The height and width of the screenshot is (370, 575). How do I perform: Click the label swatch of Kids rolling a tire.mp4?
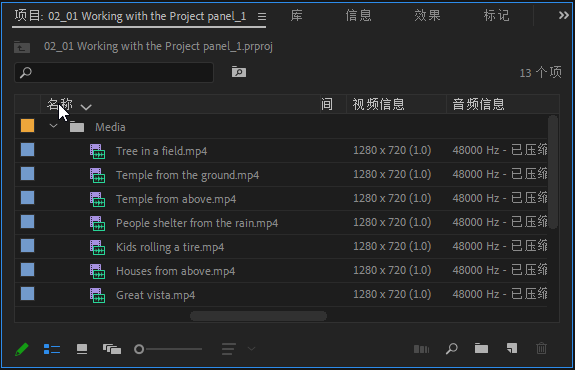[28, 246]
